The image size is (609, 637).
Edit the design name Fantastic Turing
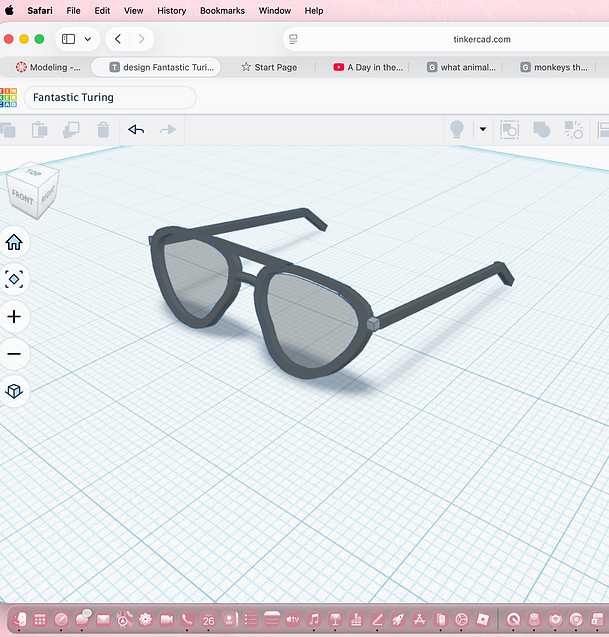[x=110, y=98]
